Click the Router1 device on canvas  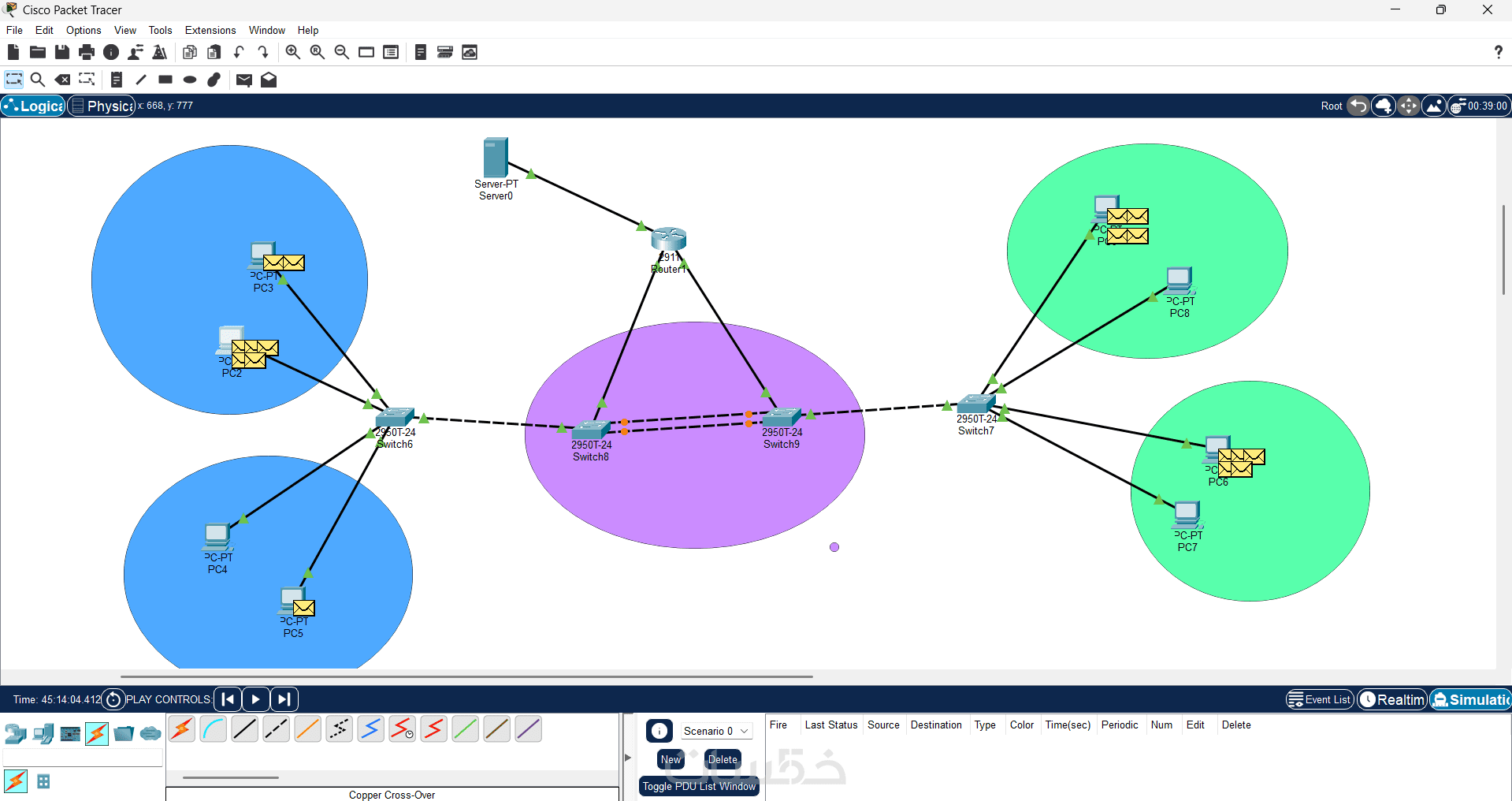click(669, 239)
